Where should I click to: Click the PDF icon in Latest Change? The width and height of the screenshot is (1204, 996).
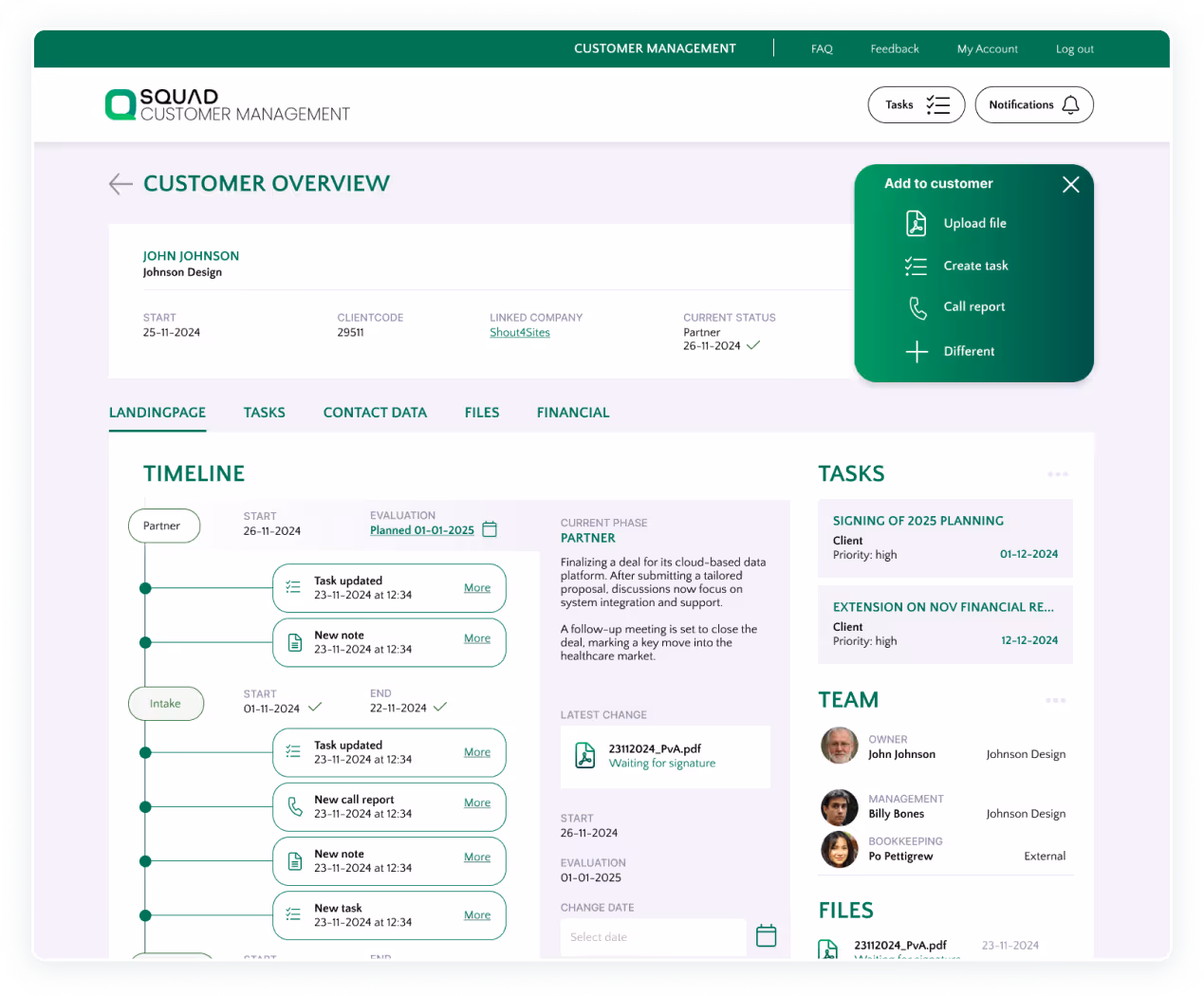[x=584, y=755]
